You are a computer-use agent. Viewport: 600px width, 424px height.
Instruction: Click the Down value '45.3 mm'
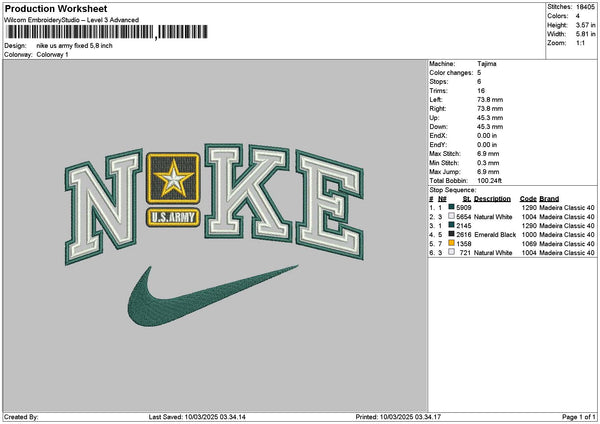490,127
